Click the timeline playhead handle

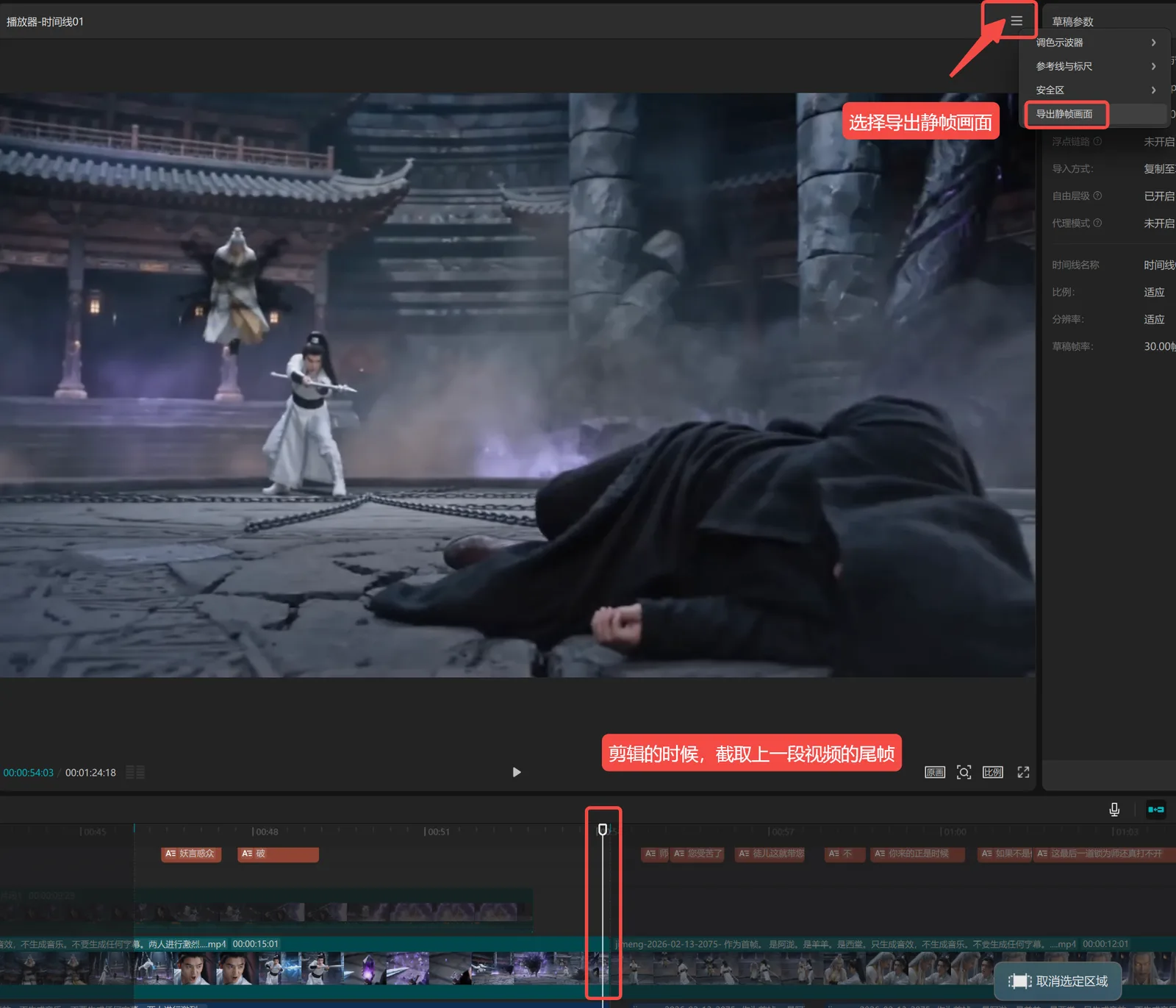(603, 829)
